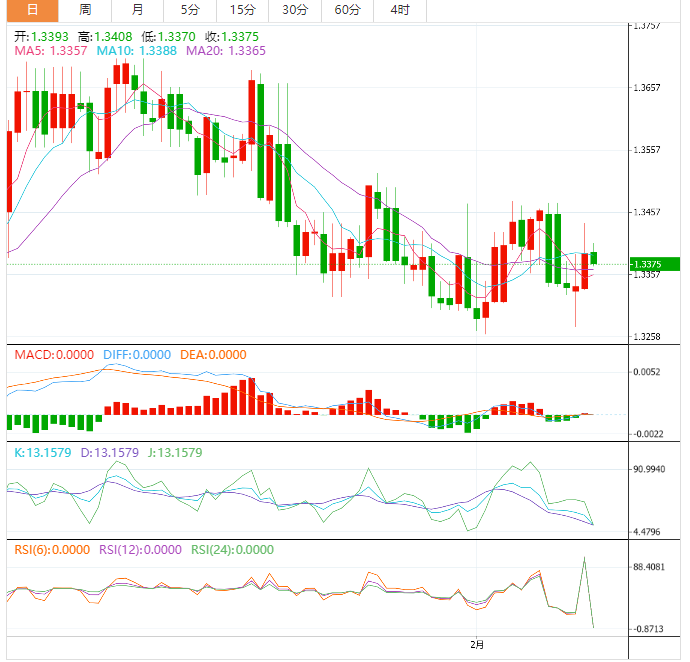
Task: Click the 4.4796 KDJ axis label
Action: (647, 532)
